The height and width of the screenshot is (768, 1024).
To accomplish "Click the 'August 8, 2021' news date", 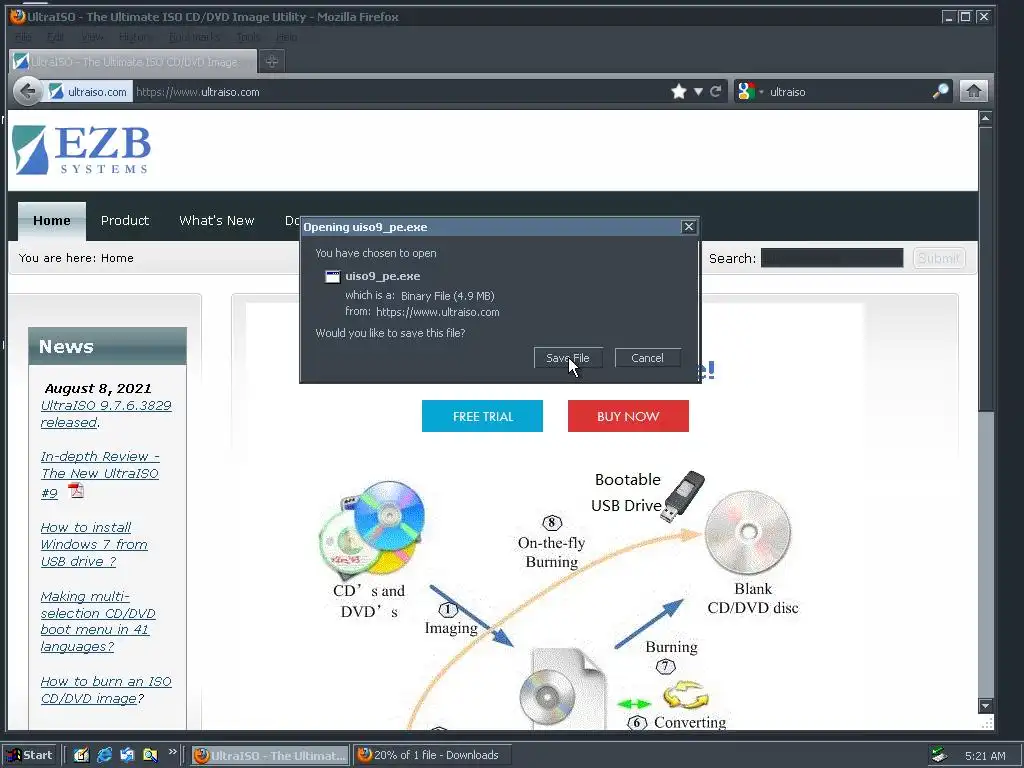I will [98, 389].
